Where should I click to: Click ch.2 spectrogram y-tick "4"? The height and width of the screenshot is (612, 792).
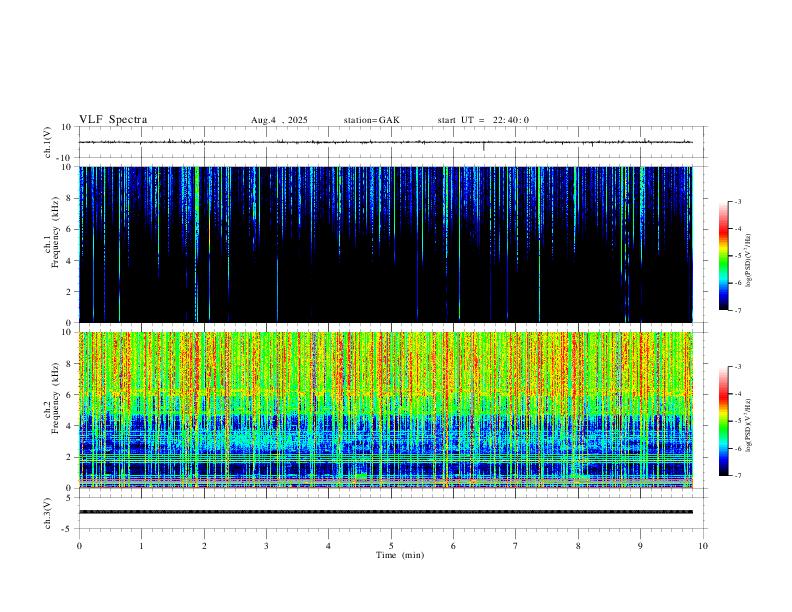pos(69,426)
